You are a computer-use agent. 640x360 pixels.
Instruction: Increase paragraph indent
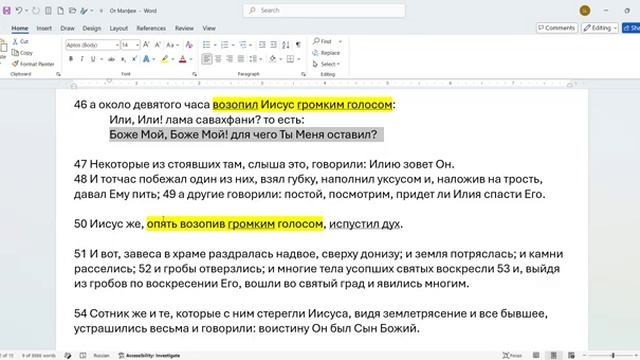pos(273,44)
